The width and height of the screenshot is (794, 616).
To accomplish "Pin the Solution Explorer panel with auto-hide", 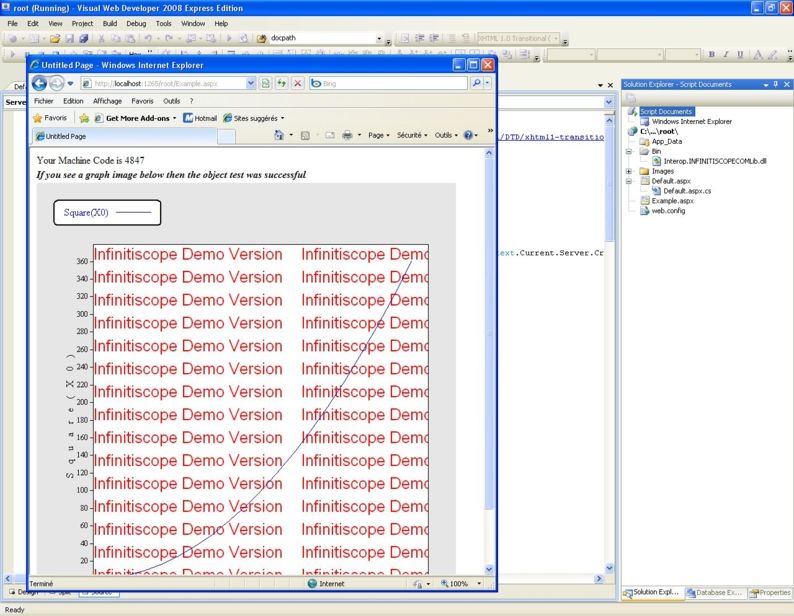I will click(x=774, y=85).
